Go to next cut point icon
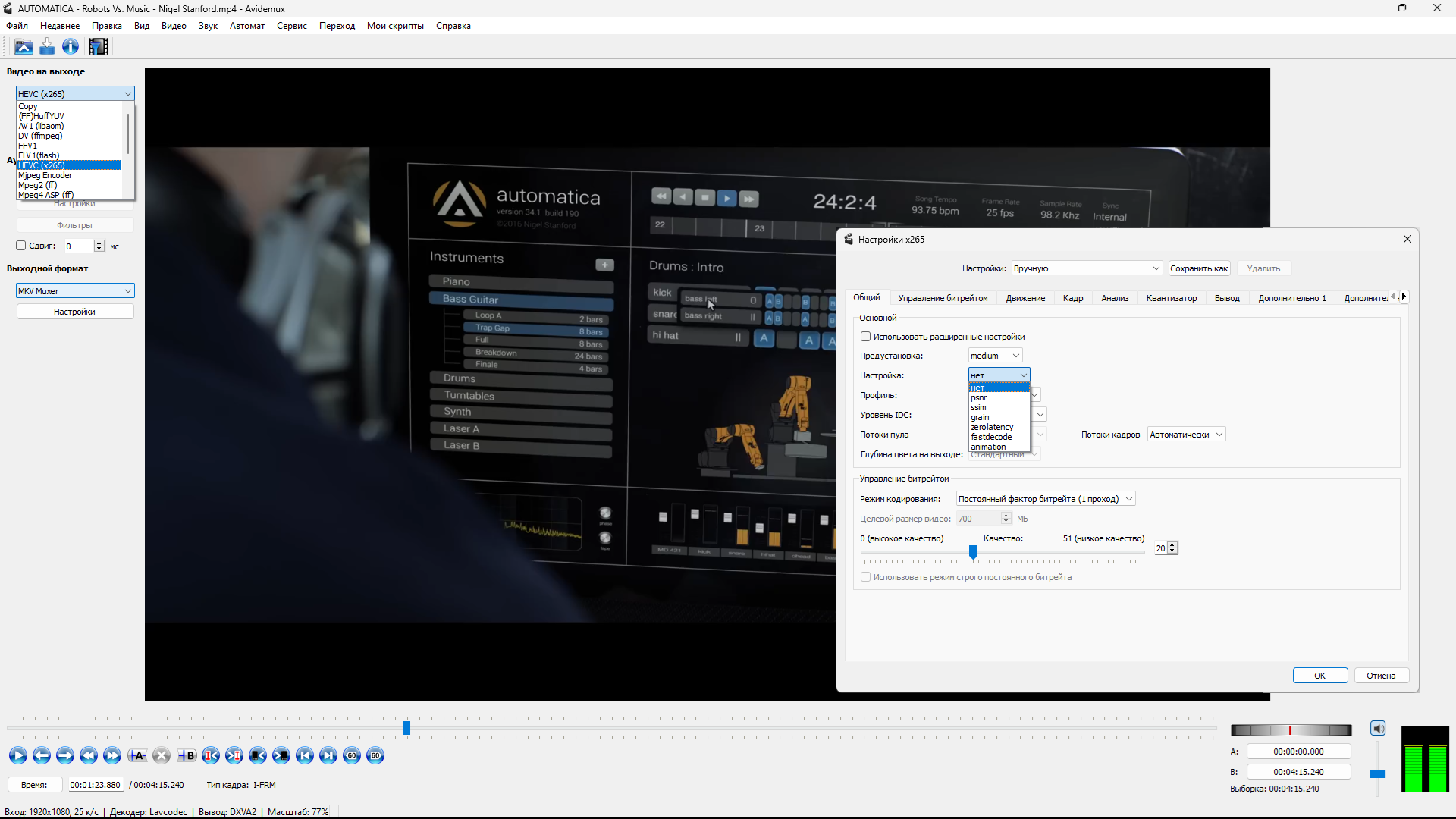The height and width of the screenshot is (819, 1456). [x=234, y=755]
